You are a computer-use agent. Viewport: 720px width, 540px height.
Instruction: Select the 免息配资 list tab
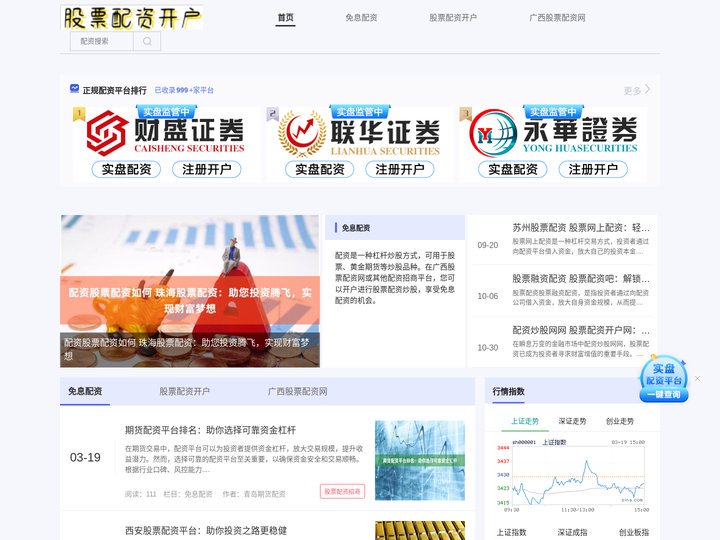85,392
